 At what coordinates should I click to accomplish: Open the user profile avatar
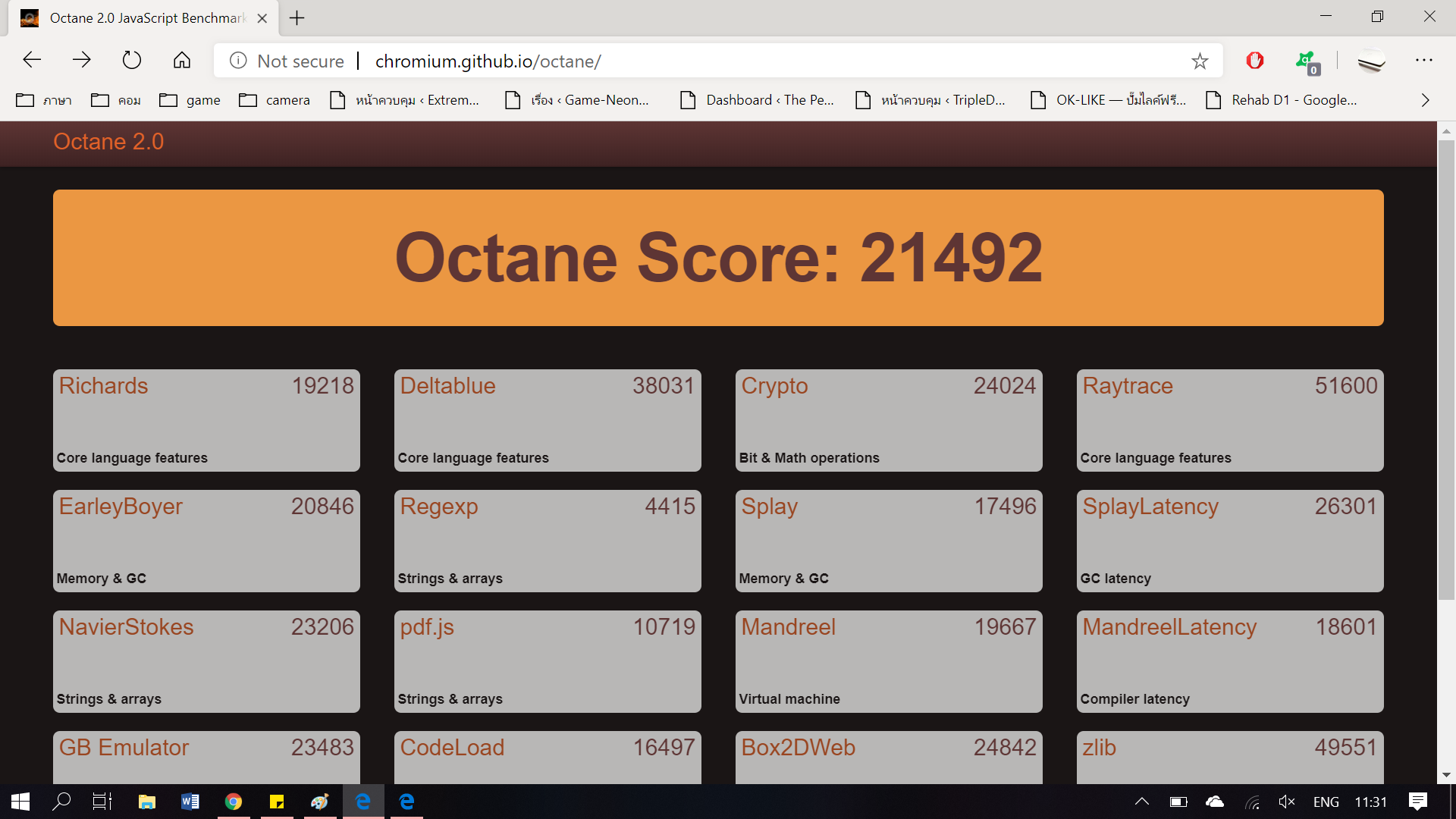coord(1371,61)
